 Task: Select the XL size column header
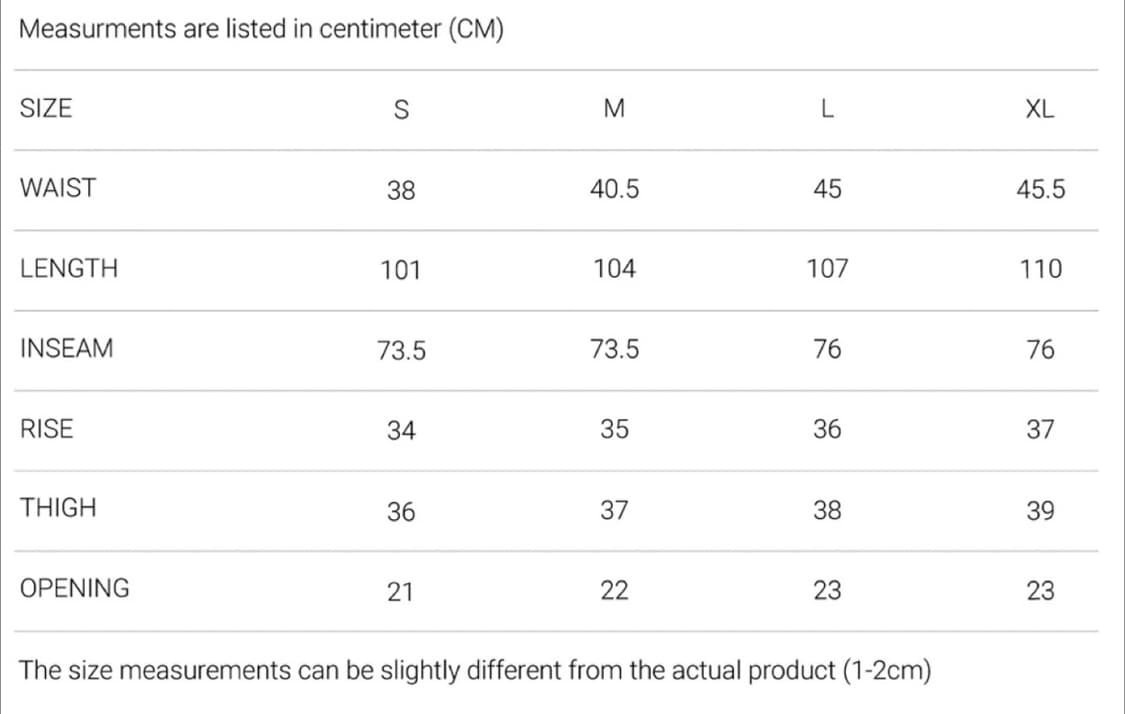1040,109
